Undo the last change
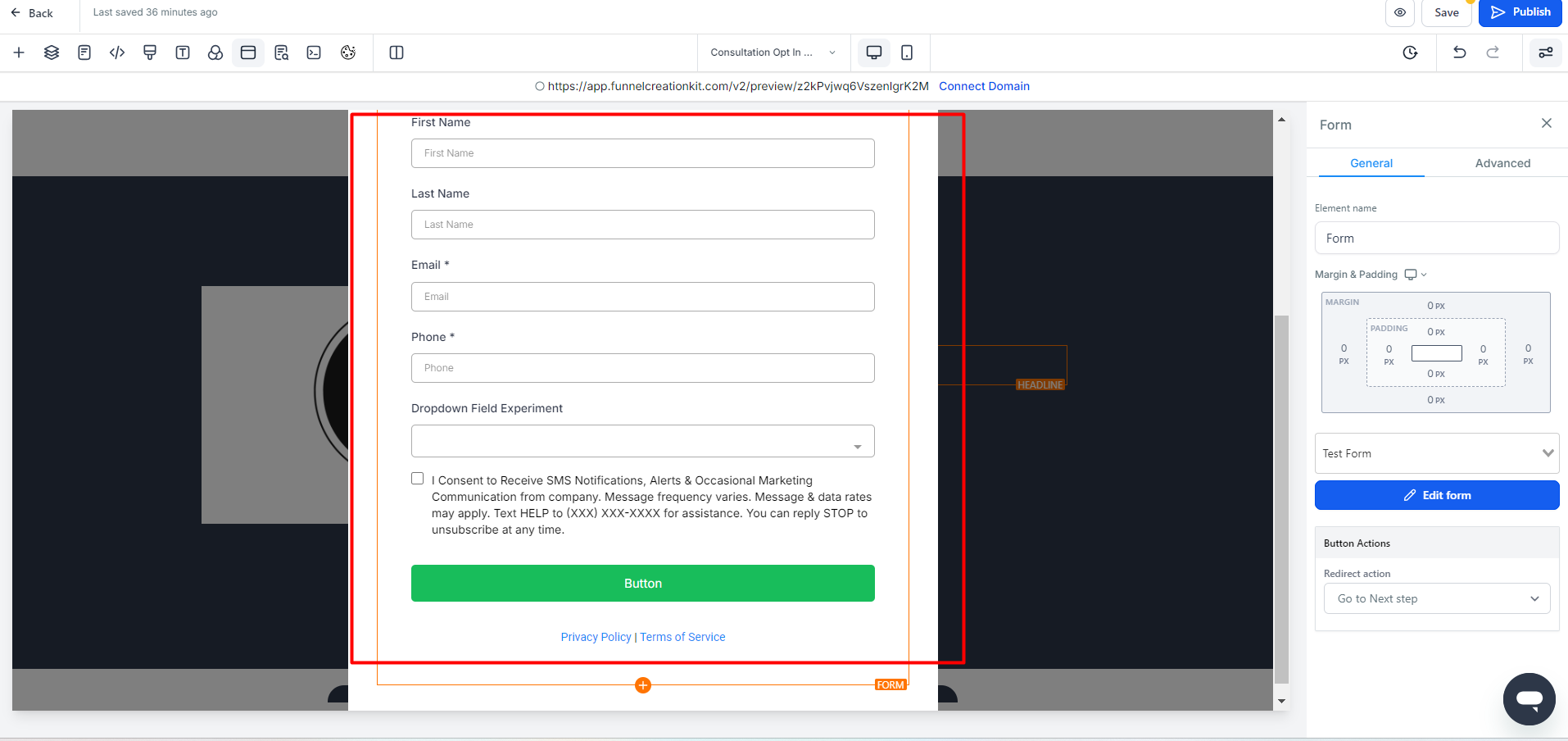Screen dimensions: 1568x741 pyautogui.click(x=1459, y=52)
